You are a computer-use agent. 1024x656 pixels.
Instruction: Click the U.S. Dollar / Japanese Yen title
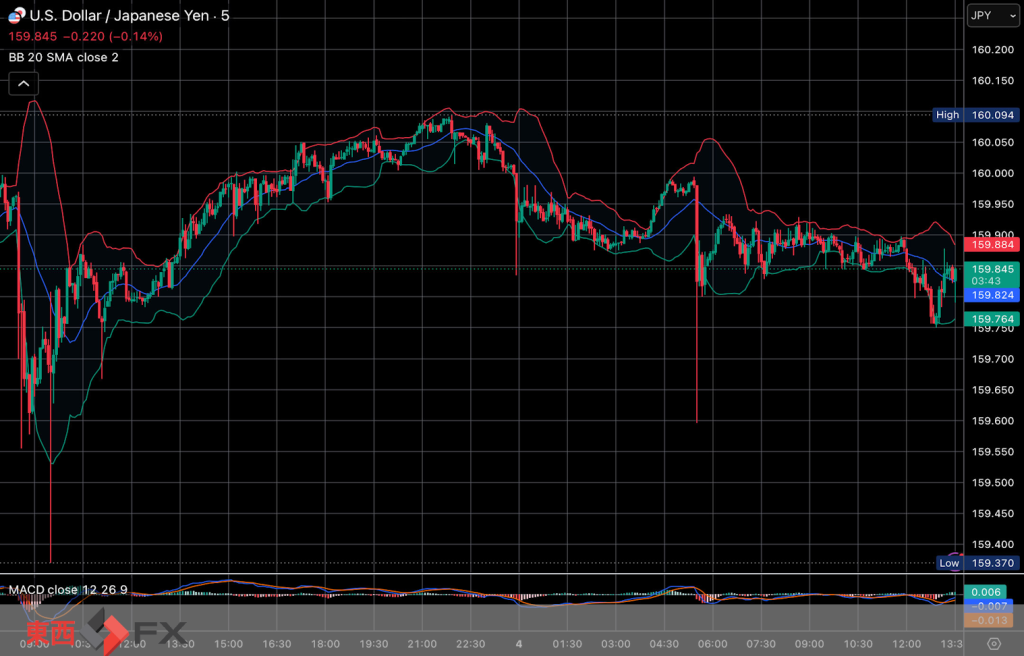119,16
